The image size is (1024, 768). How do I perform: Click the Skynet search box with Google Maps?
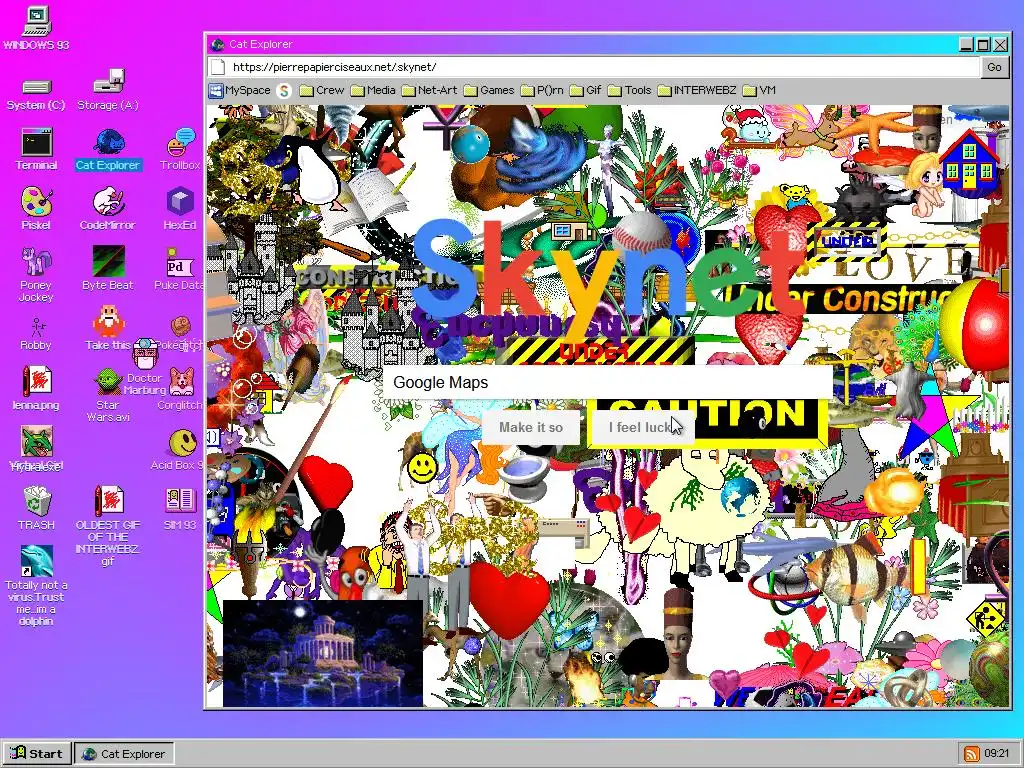click(607, 383)
